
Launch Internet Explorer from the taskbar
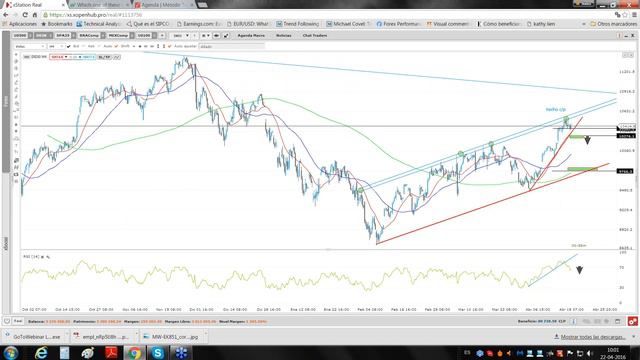click(x=41, y=353)
